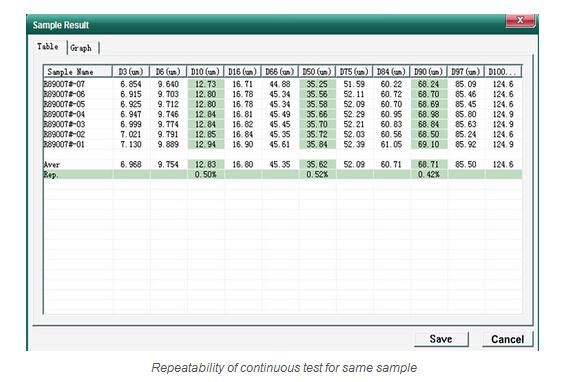Click the average D90 value 68.71
This screenshot has height=382, width=570.
(429, 164)
